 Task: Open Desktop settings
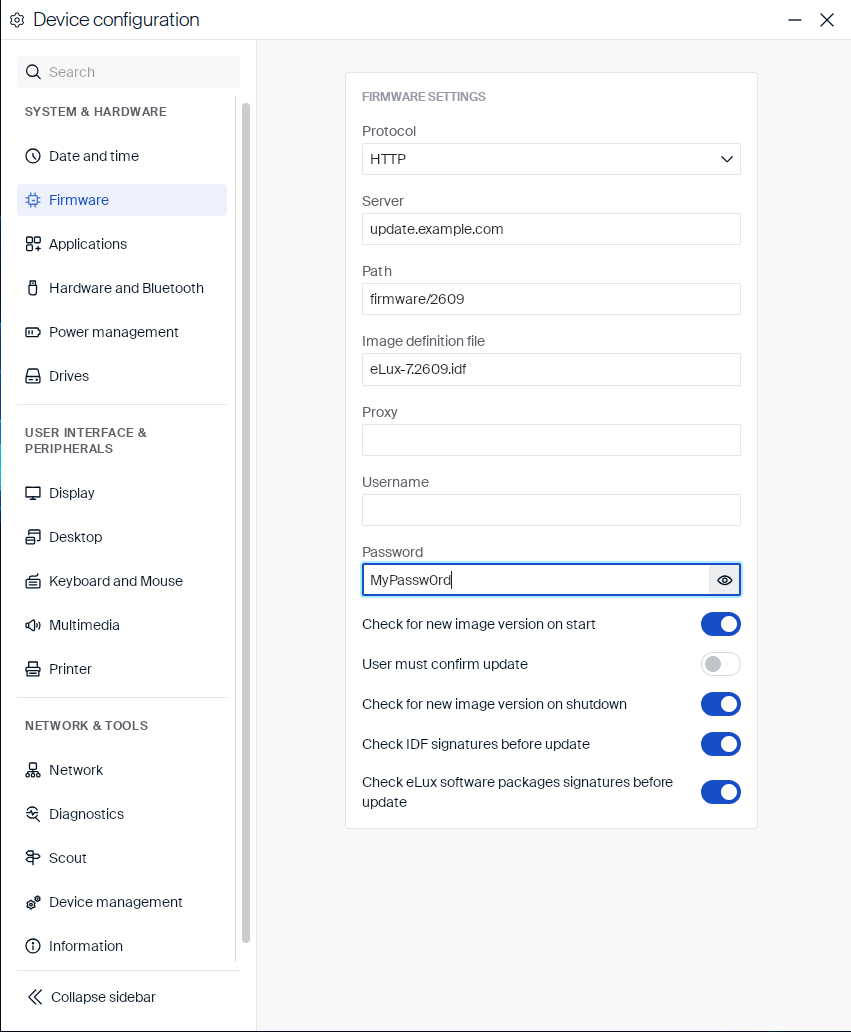[122, 537]
